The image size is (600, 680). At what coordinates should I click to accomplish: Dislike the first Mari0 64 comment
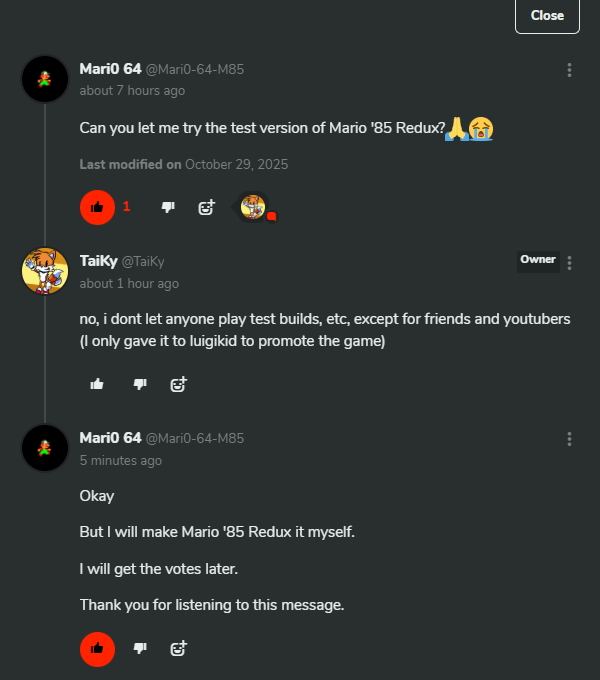click(168, 207)
